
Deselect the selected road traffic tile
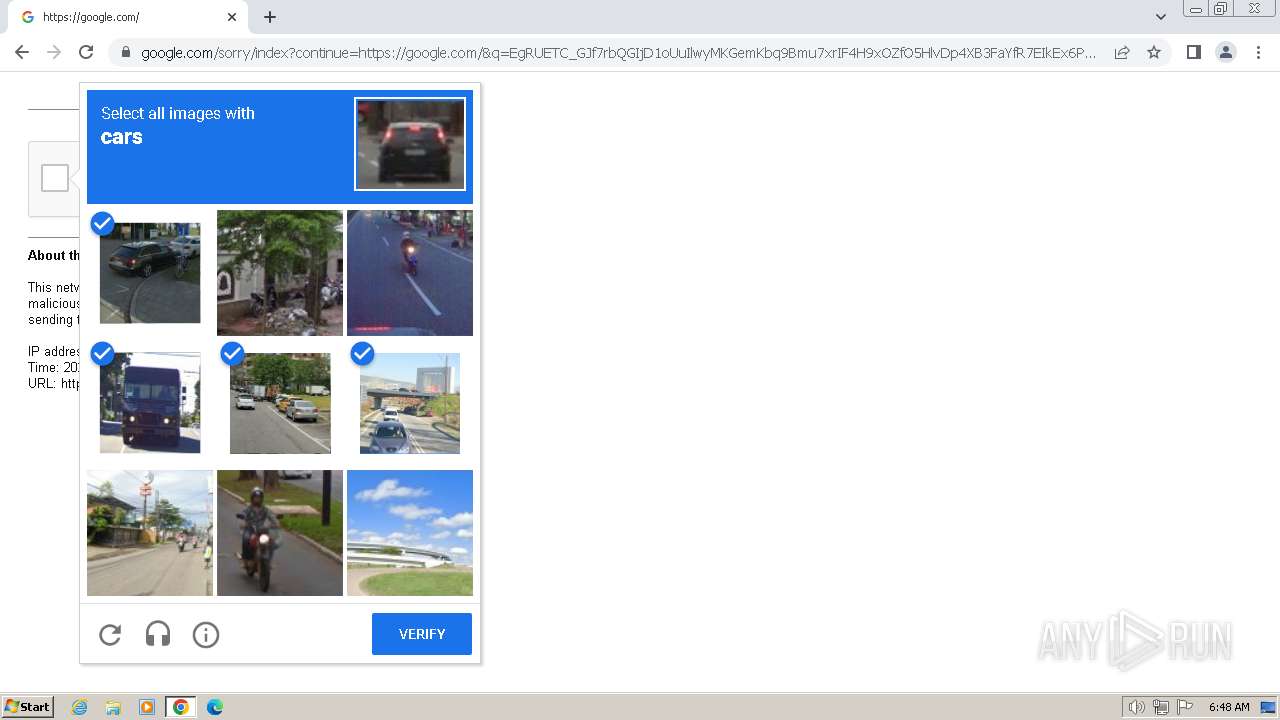(x=280, y=403)
